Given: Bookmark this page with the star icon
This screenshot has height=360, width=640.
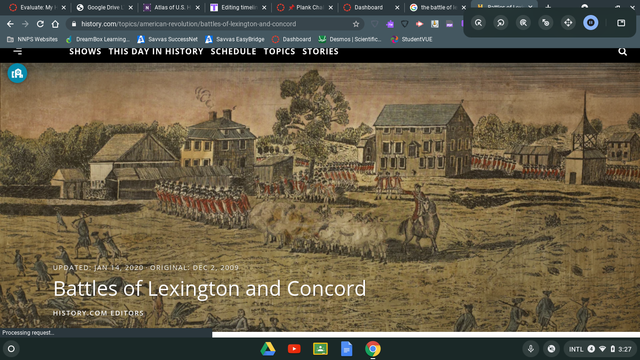Looking at the screenshot, I should [356, 24].
